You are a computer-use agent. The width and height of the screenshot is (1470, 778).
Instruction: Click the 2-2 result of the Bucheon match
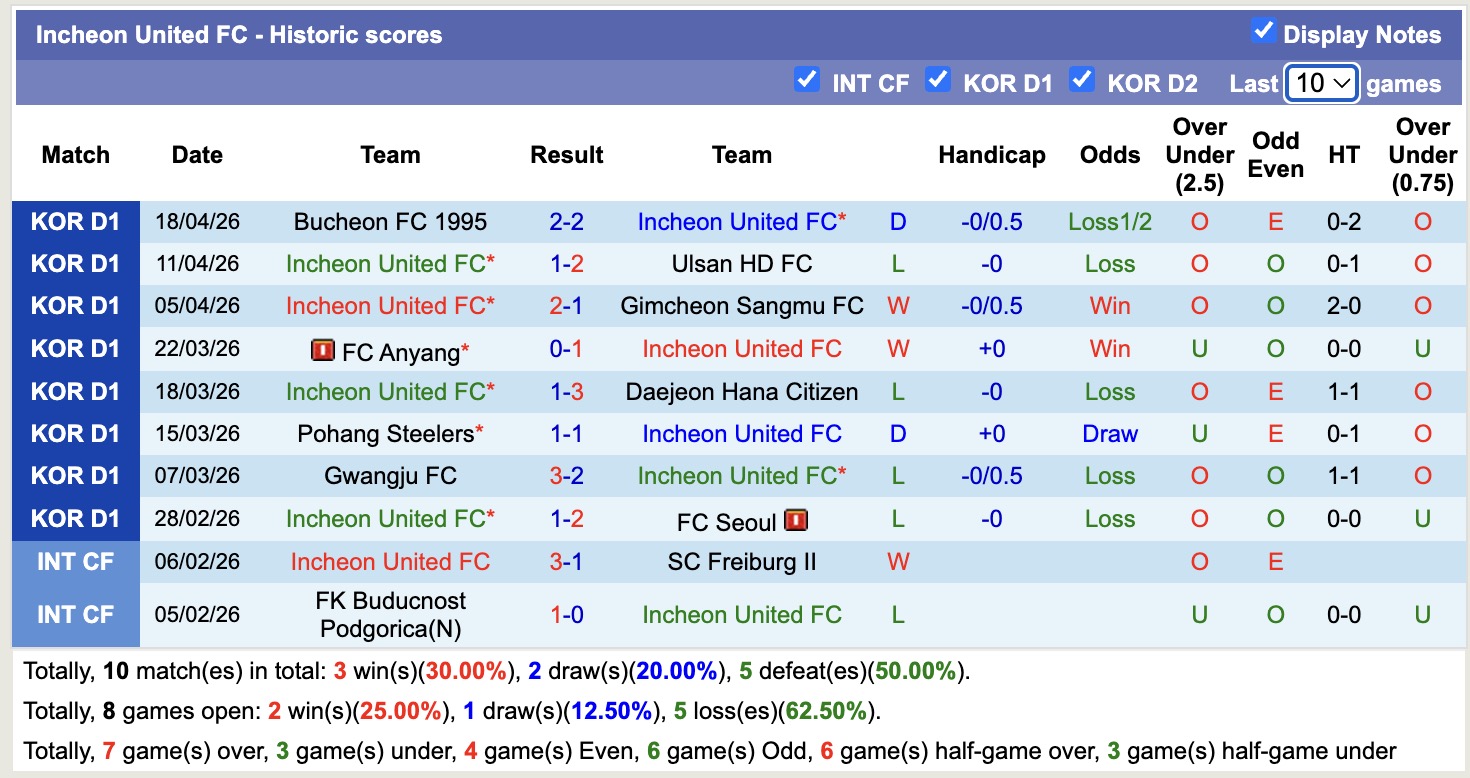point(566,221)
